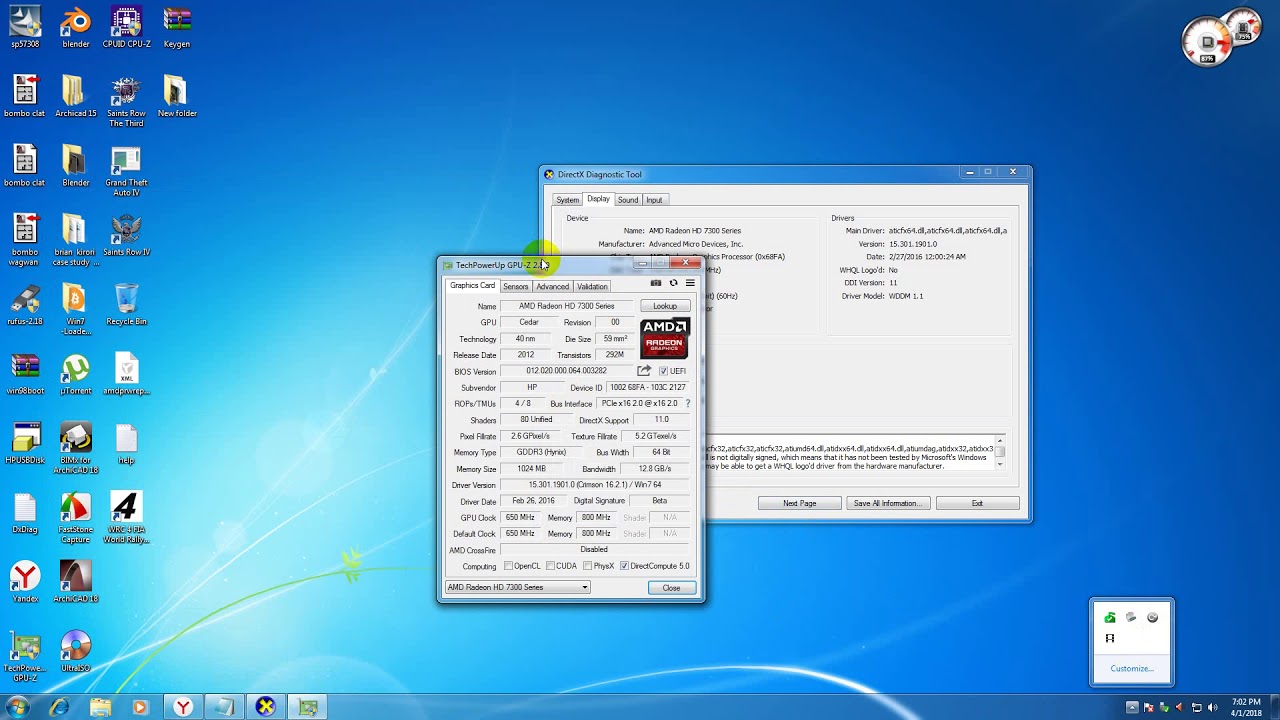
Task: Toggle the CUDA checkbox
Action: click(550, 566)
